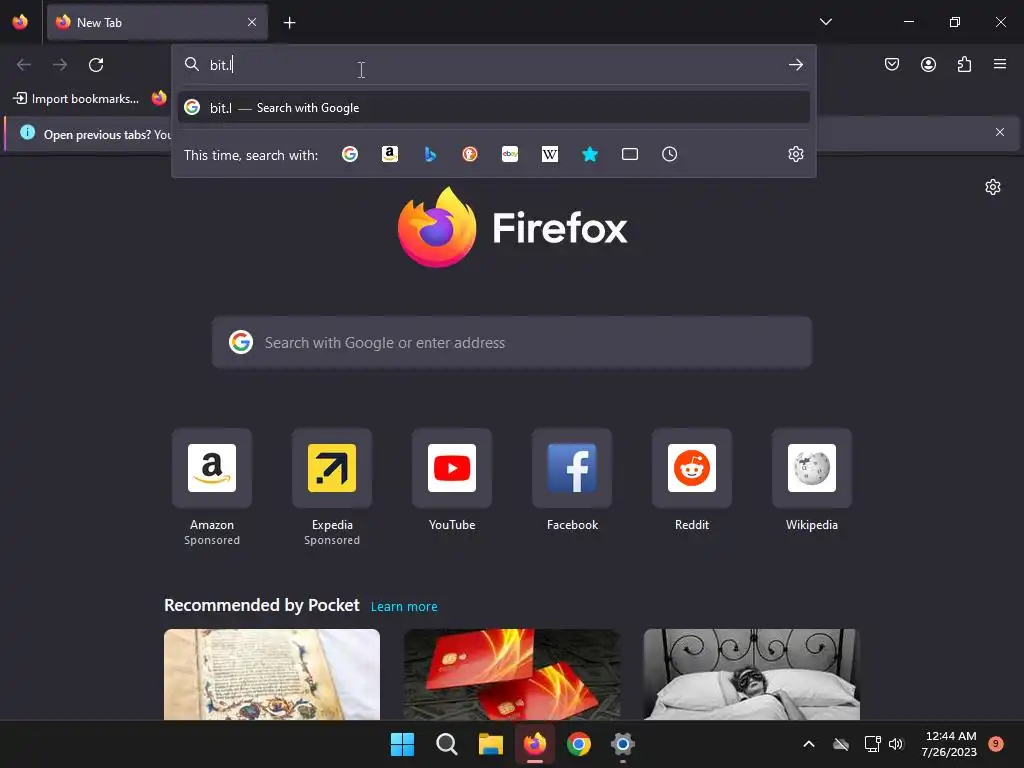1024x768 pixels.
Task: Select the New Tab tab
Action: [157, 22]
